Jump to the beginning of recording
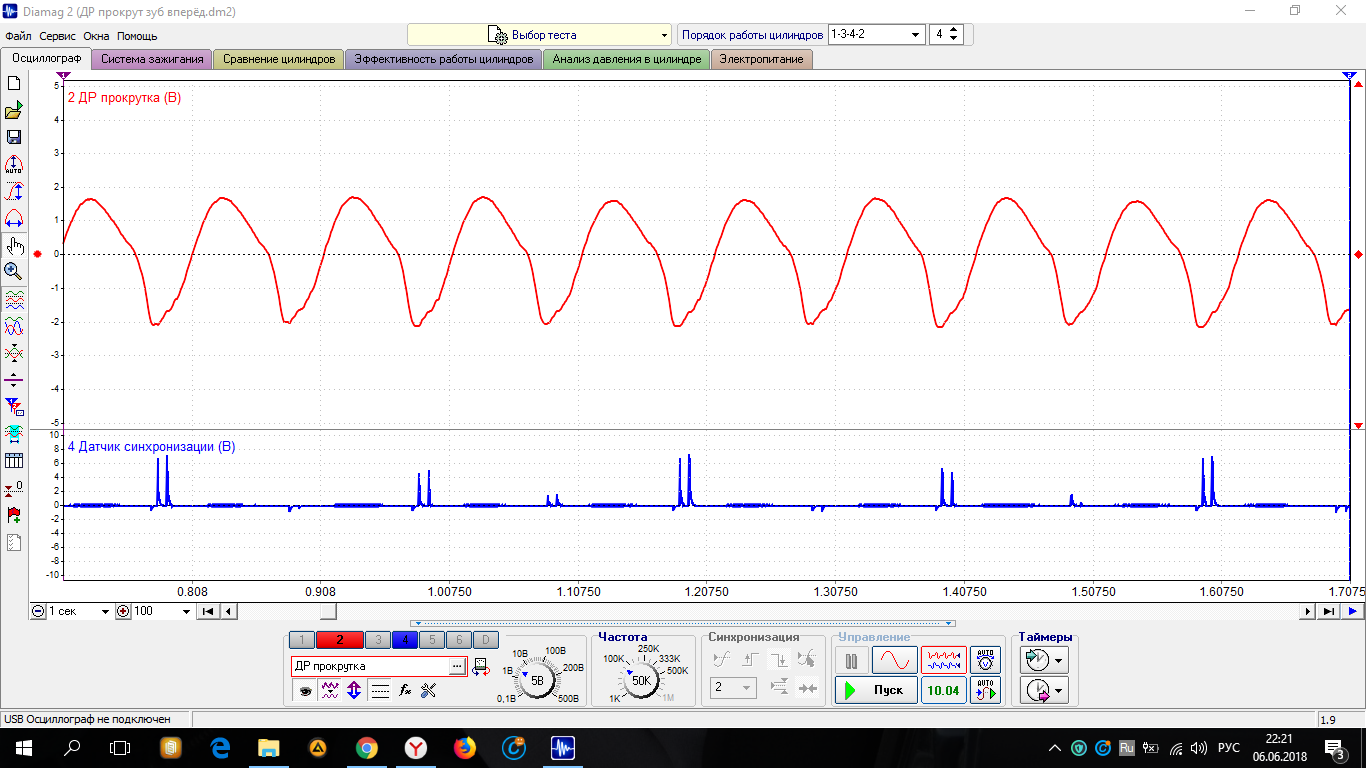This screenshot has height=768, width=1366. click(208, 611)
